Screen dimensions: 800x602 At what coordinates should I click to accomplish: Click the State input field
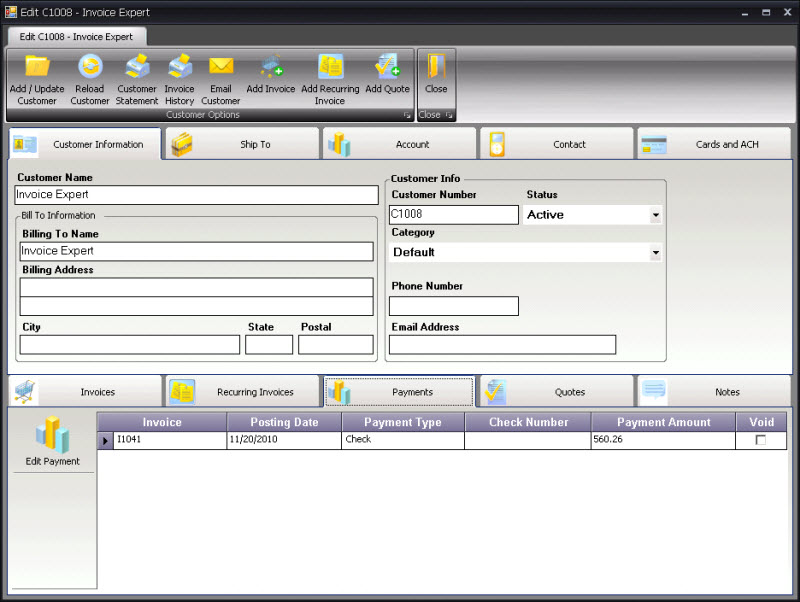[x=269, y=345]
